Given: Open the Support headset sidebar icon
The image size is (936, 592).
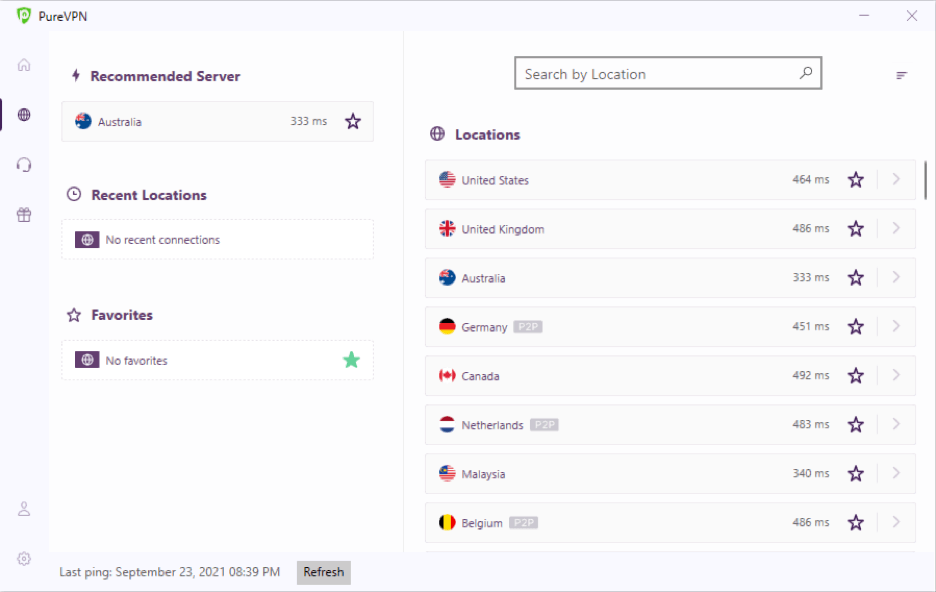Looking at the screenshot, I should point(24,164).
